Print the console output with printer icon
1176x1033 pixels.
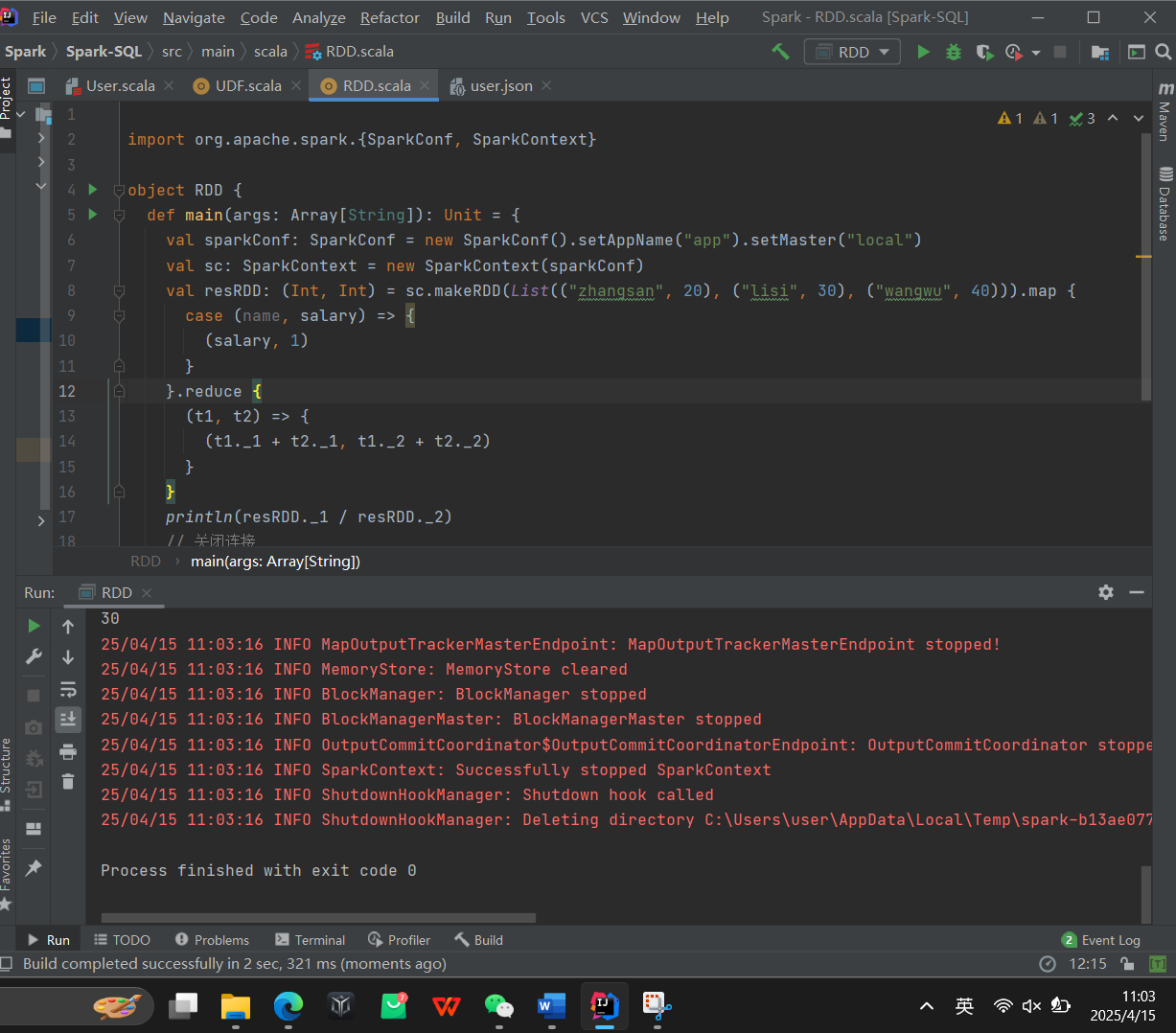click(x=68, y=751)
